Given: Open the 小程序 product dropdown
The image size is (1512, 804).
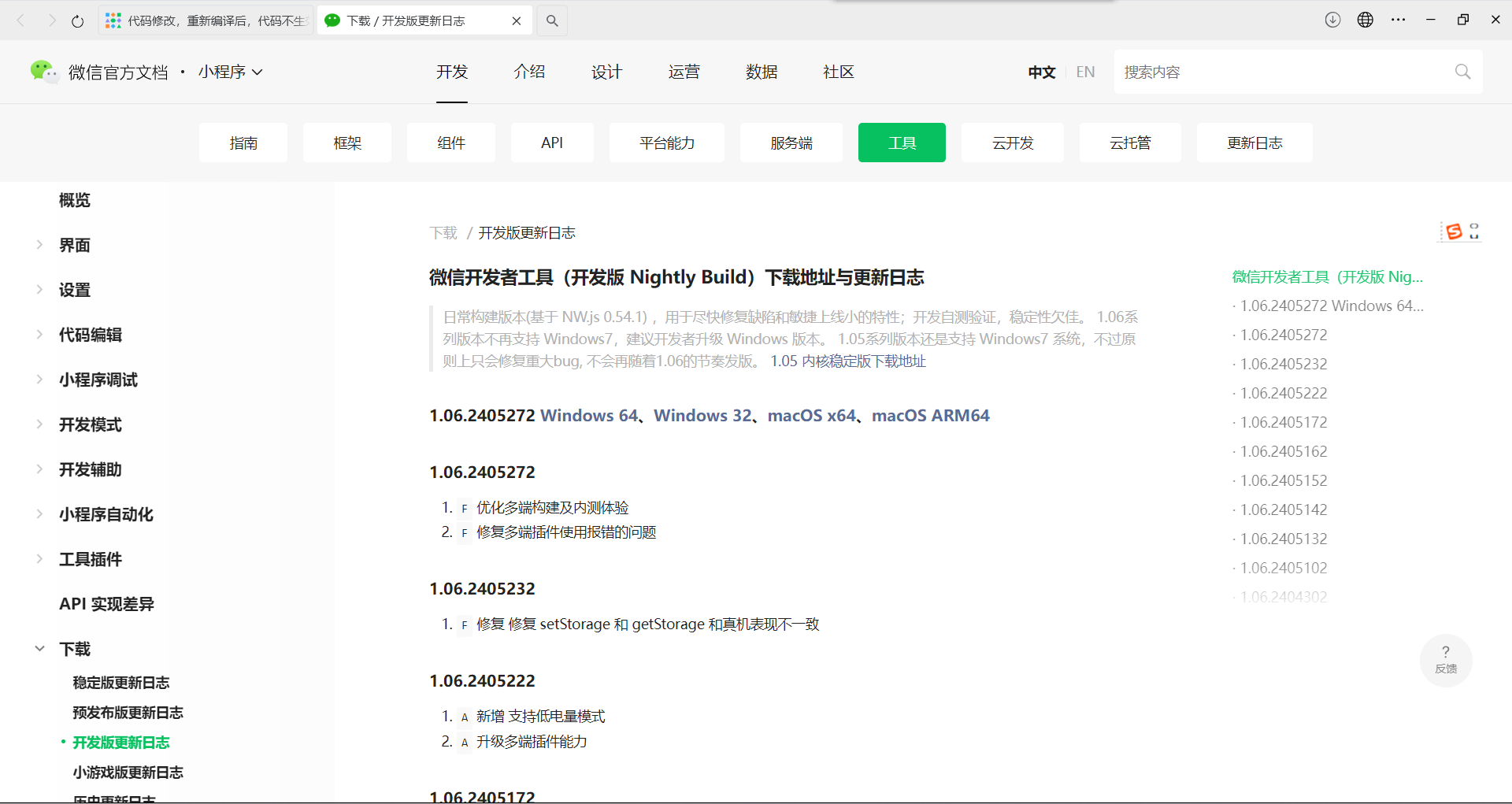Looking at the screenshot, I should pos(230,72).
